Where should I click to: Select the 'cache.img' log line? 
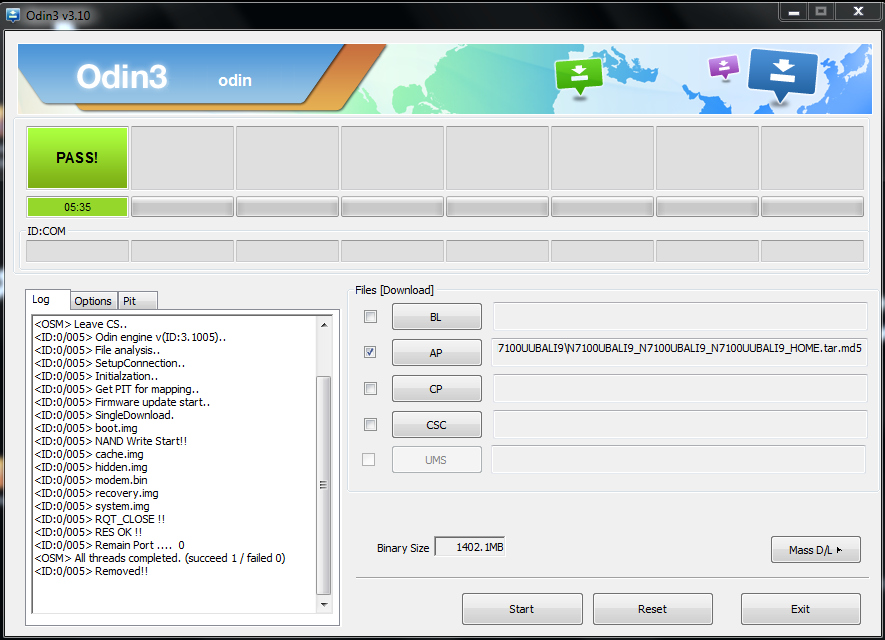pyautogui.click(x=89, y=454)
